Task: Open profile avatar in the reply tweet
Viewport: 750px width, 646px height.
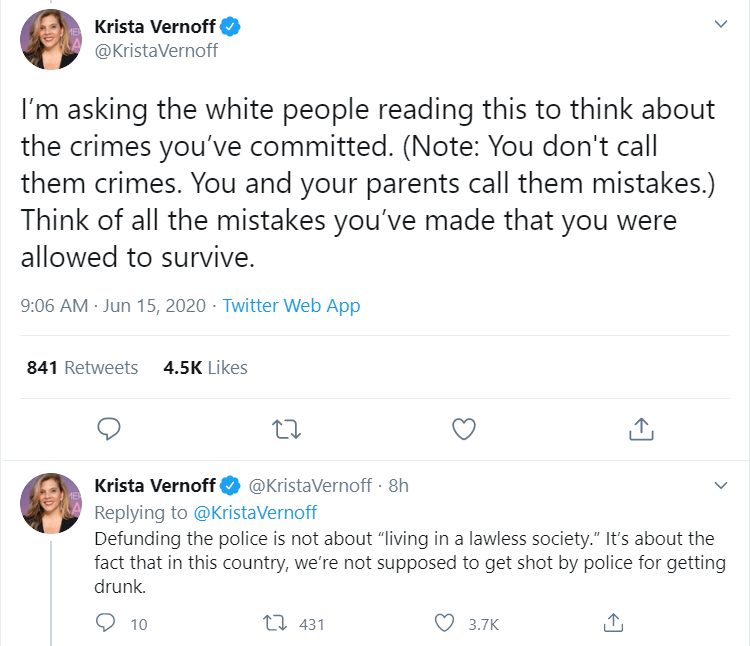Action: [51, 503]
